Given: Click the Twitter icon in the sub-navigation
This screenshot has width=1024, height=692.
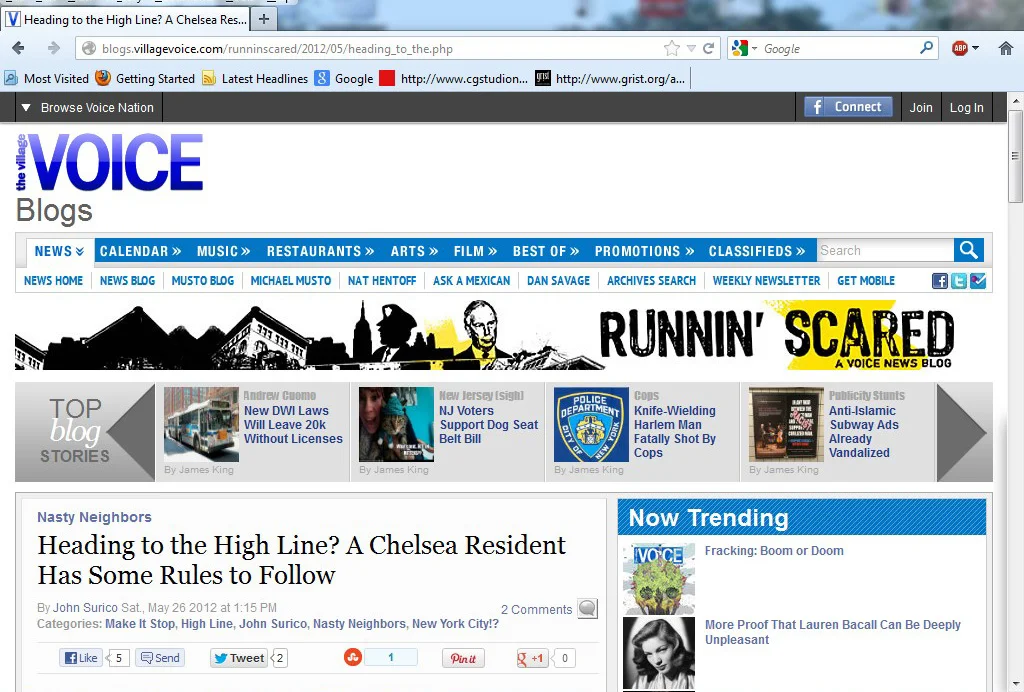Looking at the screenshot, I should coord(959,281).
